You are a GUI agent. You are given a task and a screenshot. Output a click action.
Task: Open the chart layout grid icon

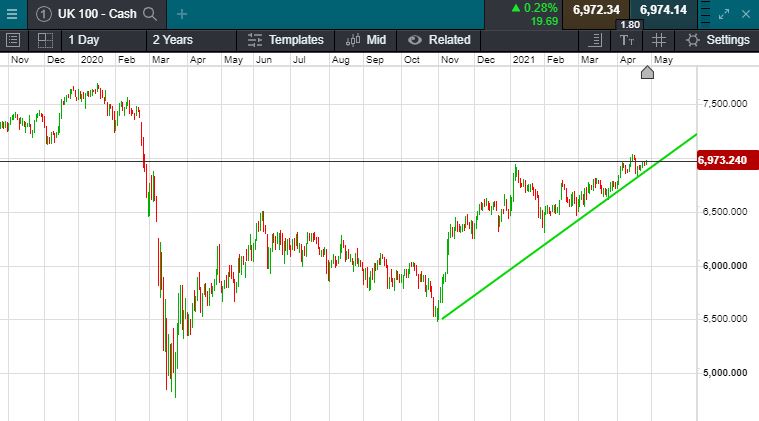pos(44,40)
